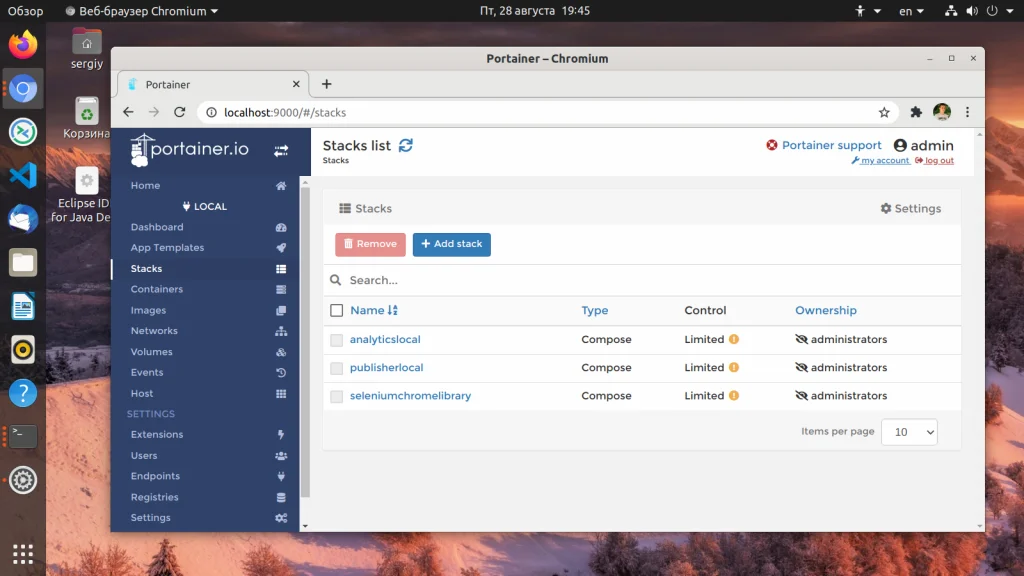The image size is (1024, 576).
Task: Open Volumes in the sidebar menu
Action: tap(151, 352)
